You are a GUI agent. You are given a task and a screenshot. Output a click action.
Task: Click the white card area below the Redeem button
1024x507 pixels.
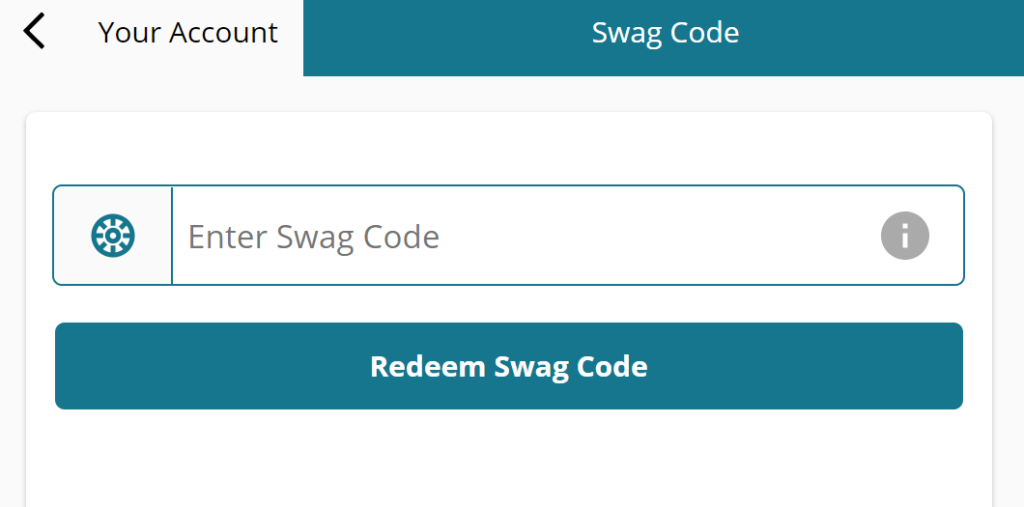pyautogui.click(x=509, y=457)
